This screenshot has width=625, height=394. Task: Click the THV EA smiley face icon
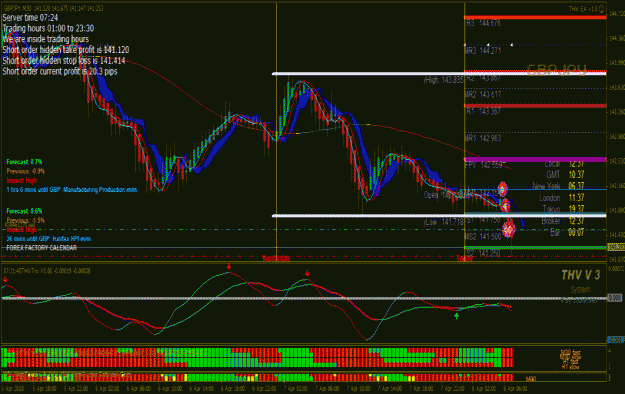(601, 9)
